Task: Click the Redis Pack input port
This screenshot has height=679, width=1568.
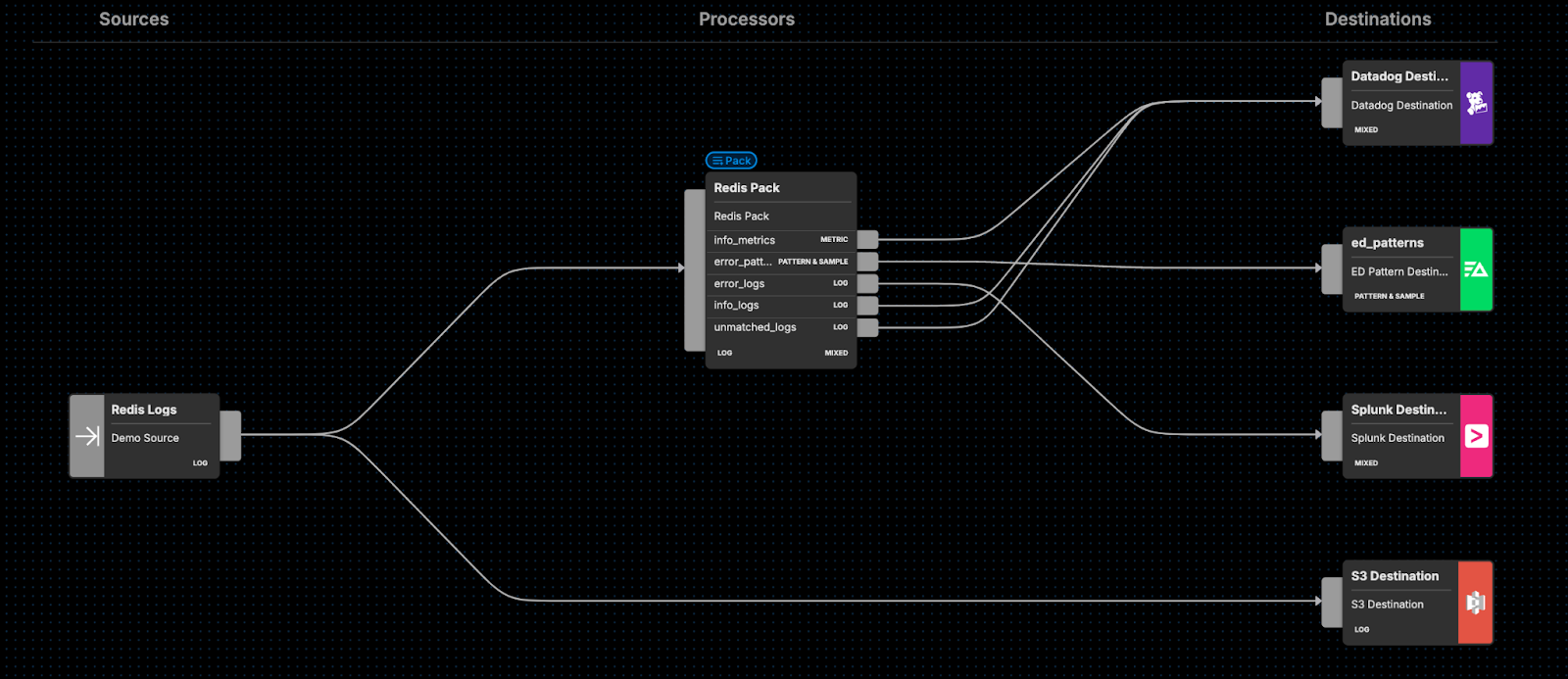Action: [x=694, y=269]
